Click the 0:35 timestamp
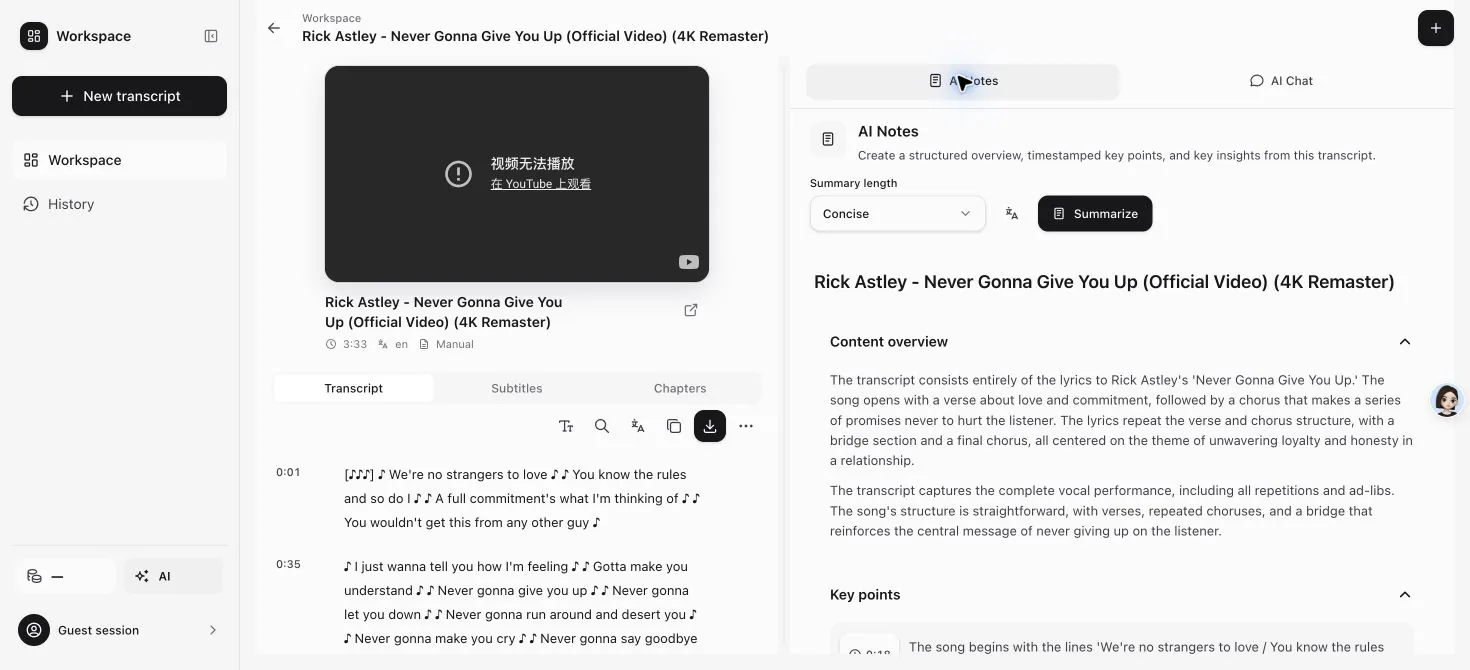 coord(288,564)
